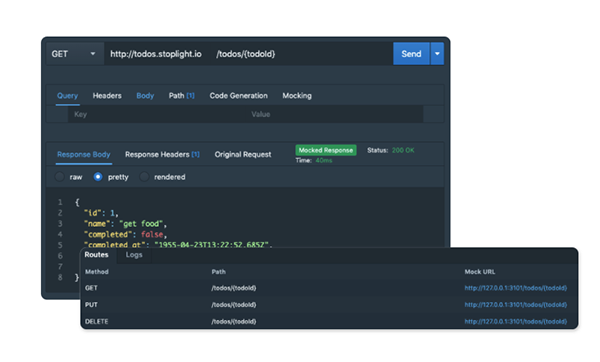The image size is (600, 362).
Task: Select the Response Headers [1] tab
Action: 162,155
